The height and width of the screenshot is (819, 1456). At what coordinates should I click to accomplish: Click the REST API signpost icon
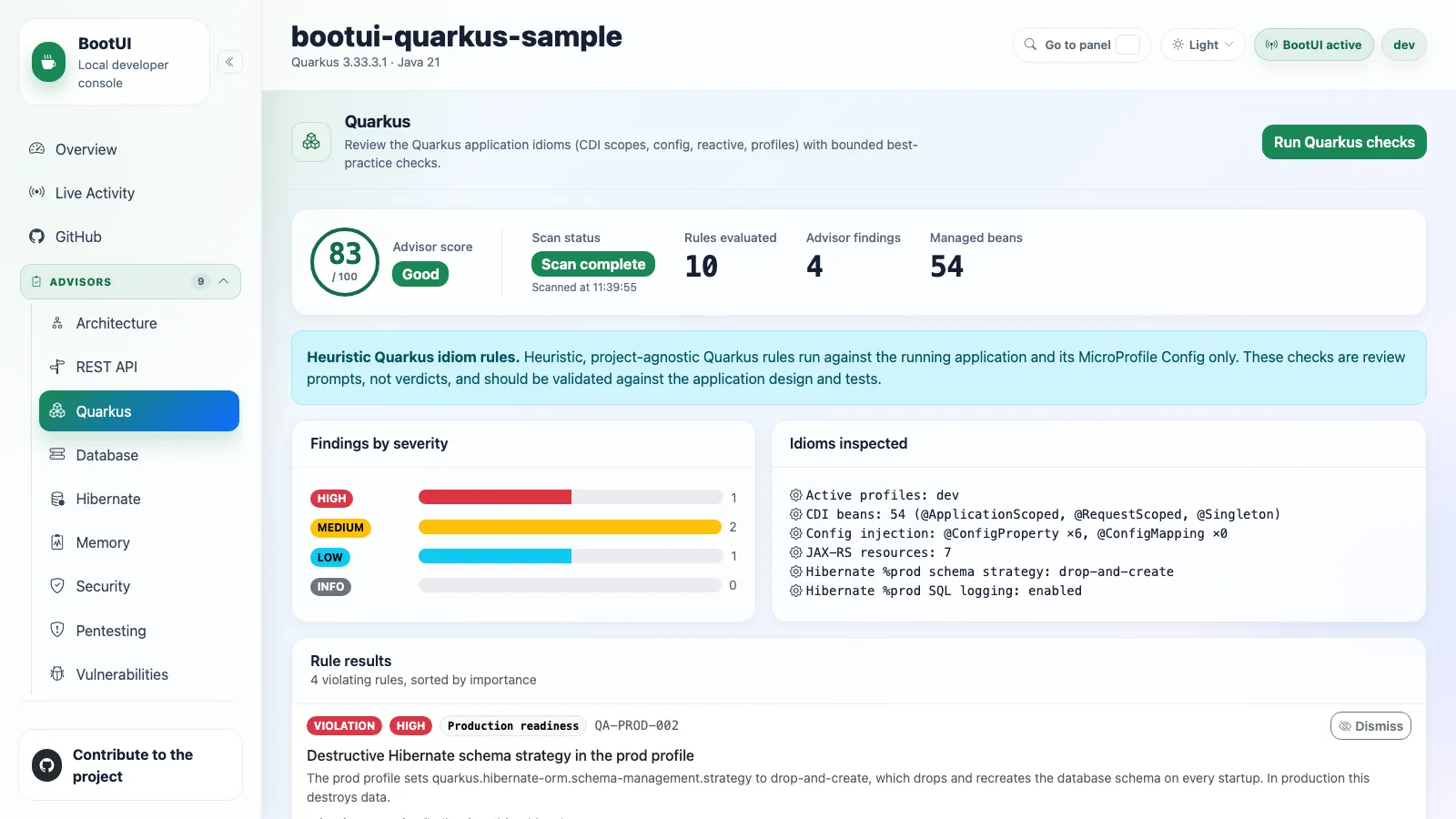coord(57,367)
